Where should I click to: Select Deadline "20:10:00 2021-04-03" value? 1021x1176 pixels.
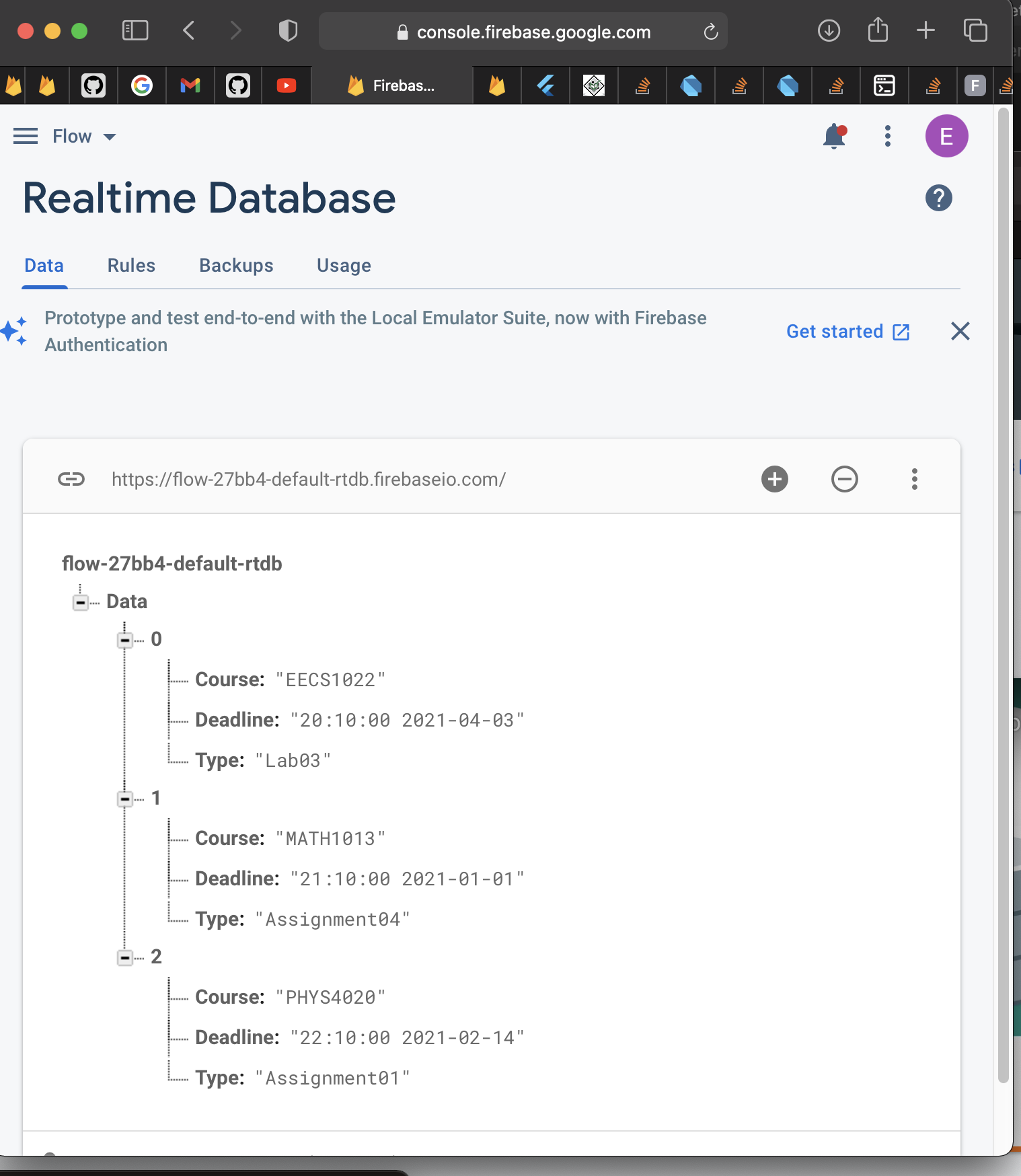click(x=407, y=720)
